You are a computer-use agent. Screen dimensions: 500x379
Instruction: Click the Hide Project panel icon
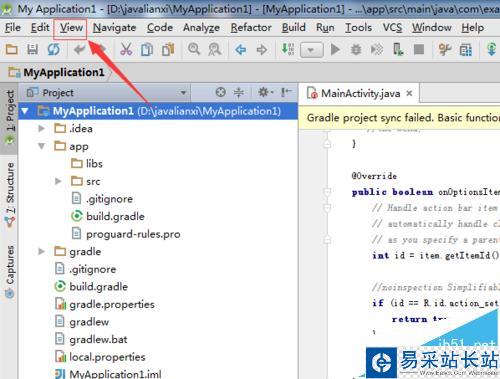coord(286,92)
